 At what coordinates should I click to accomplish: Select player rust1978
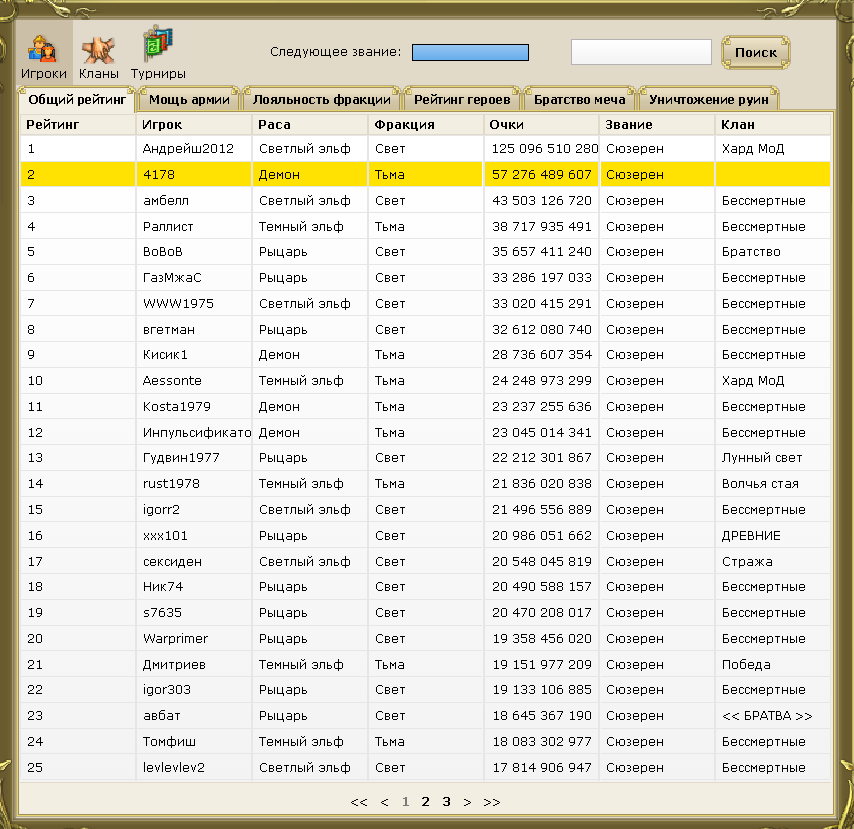pos(171,484)
